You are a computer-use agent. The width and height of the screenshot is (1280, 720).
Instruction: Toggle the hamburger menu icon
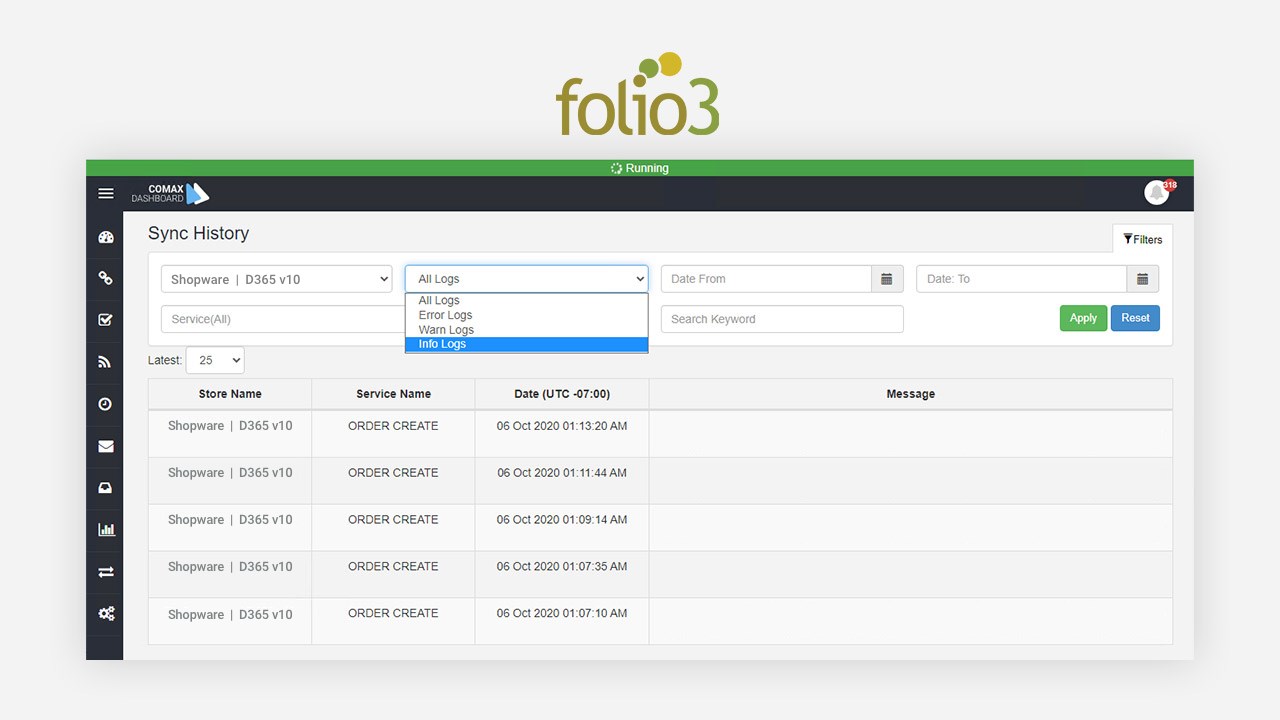tap(106, 193)
